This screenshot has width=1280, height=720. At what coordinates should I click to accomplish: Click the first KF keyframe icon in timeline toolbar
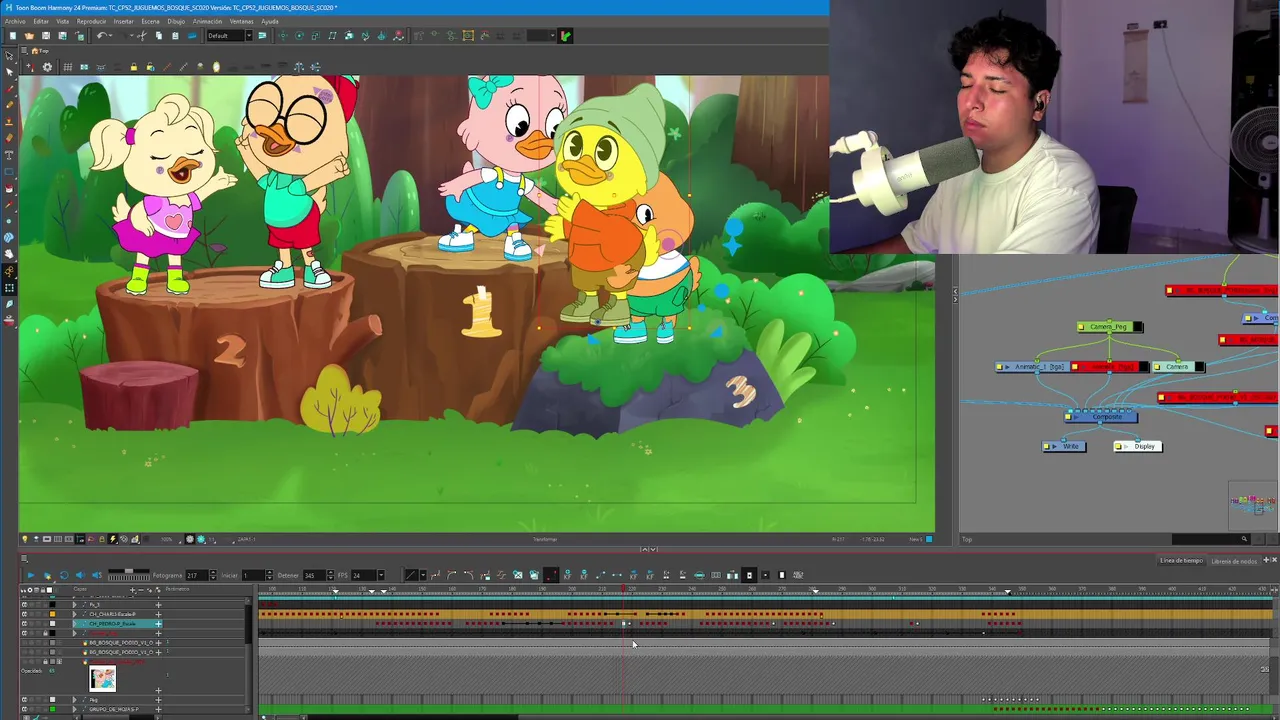point(567,575)
